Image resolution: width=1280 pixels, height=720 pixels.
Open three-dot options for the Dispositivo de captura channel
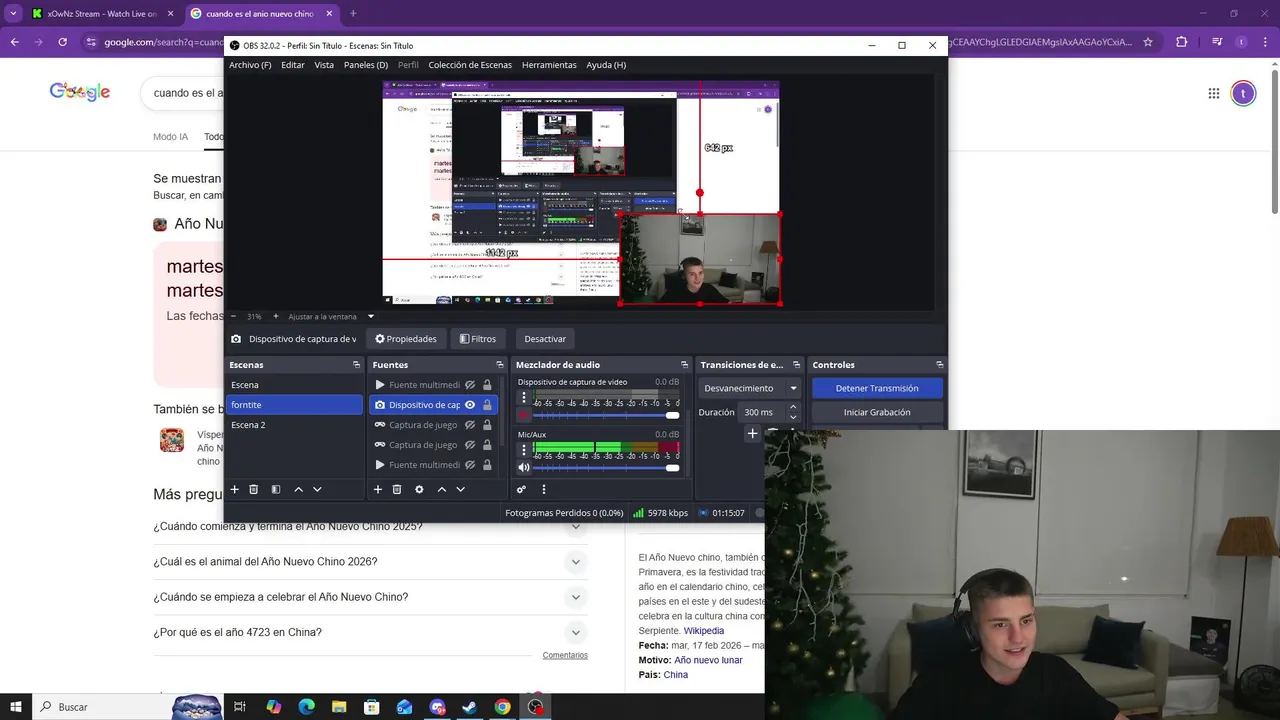point(523,397)
